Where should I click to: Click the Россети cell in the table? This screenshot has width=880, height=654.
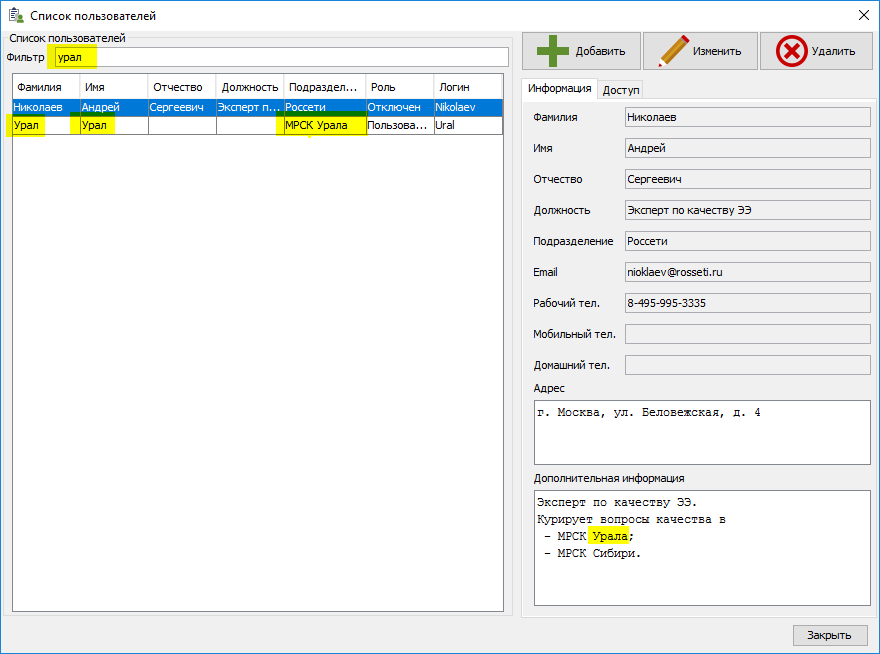325,107
